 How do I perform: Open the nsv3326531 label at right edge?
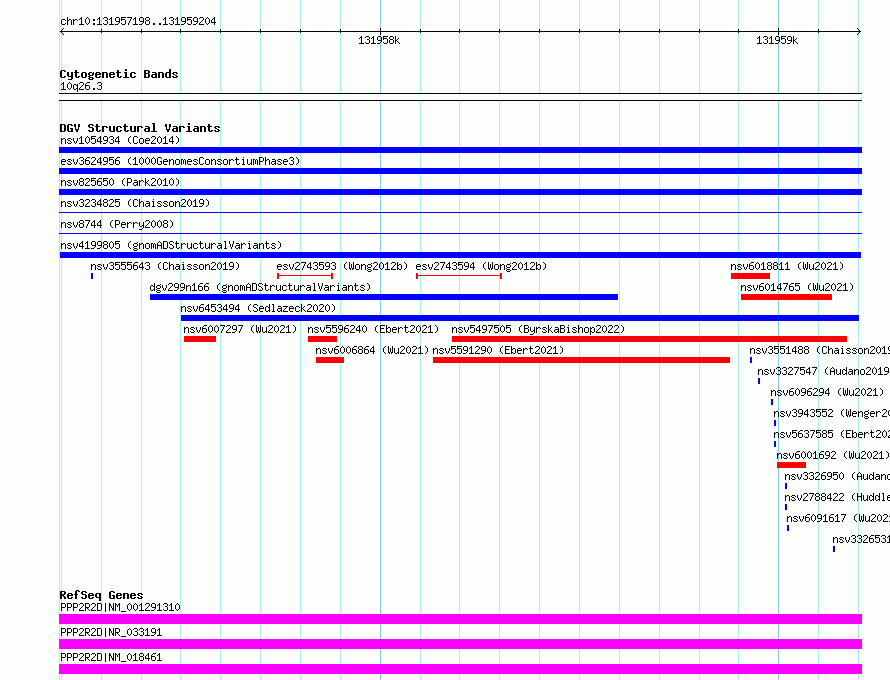click(x=861, y=539)
